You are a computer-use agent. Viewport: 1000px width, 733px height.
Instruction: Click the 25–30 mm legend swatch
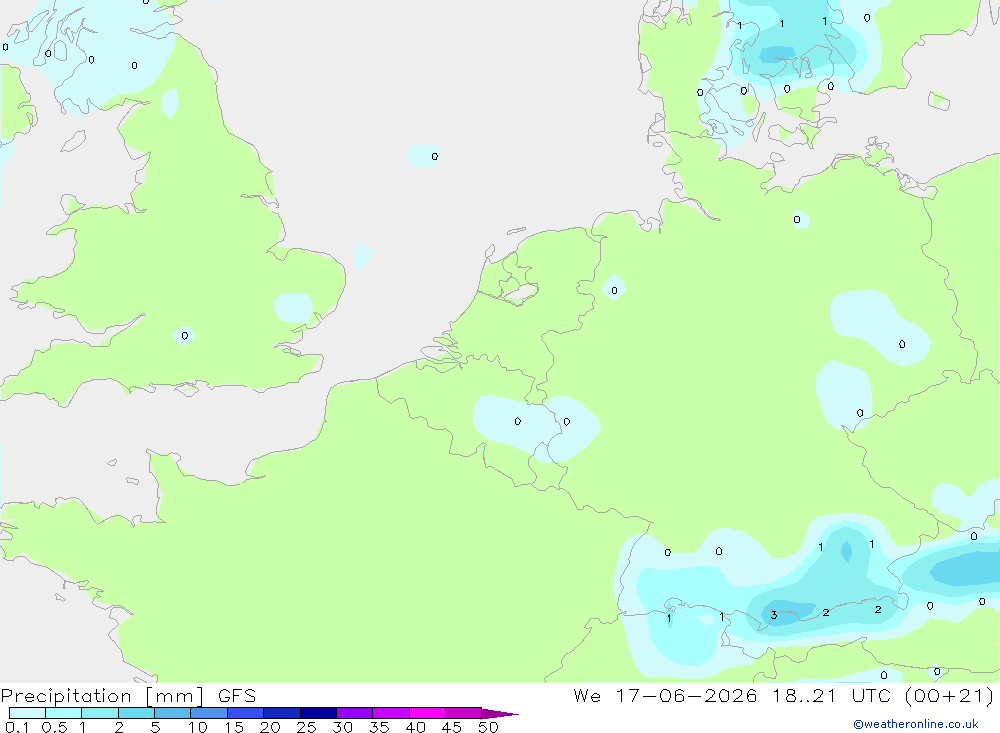pyautogui.click(x=318, y=713)
